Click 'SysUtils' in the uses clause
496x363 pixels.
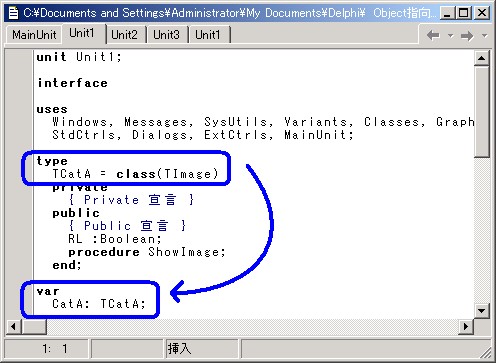point(236,122)
